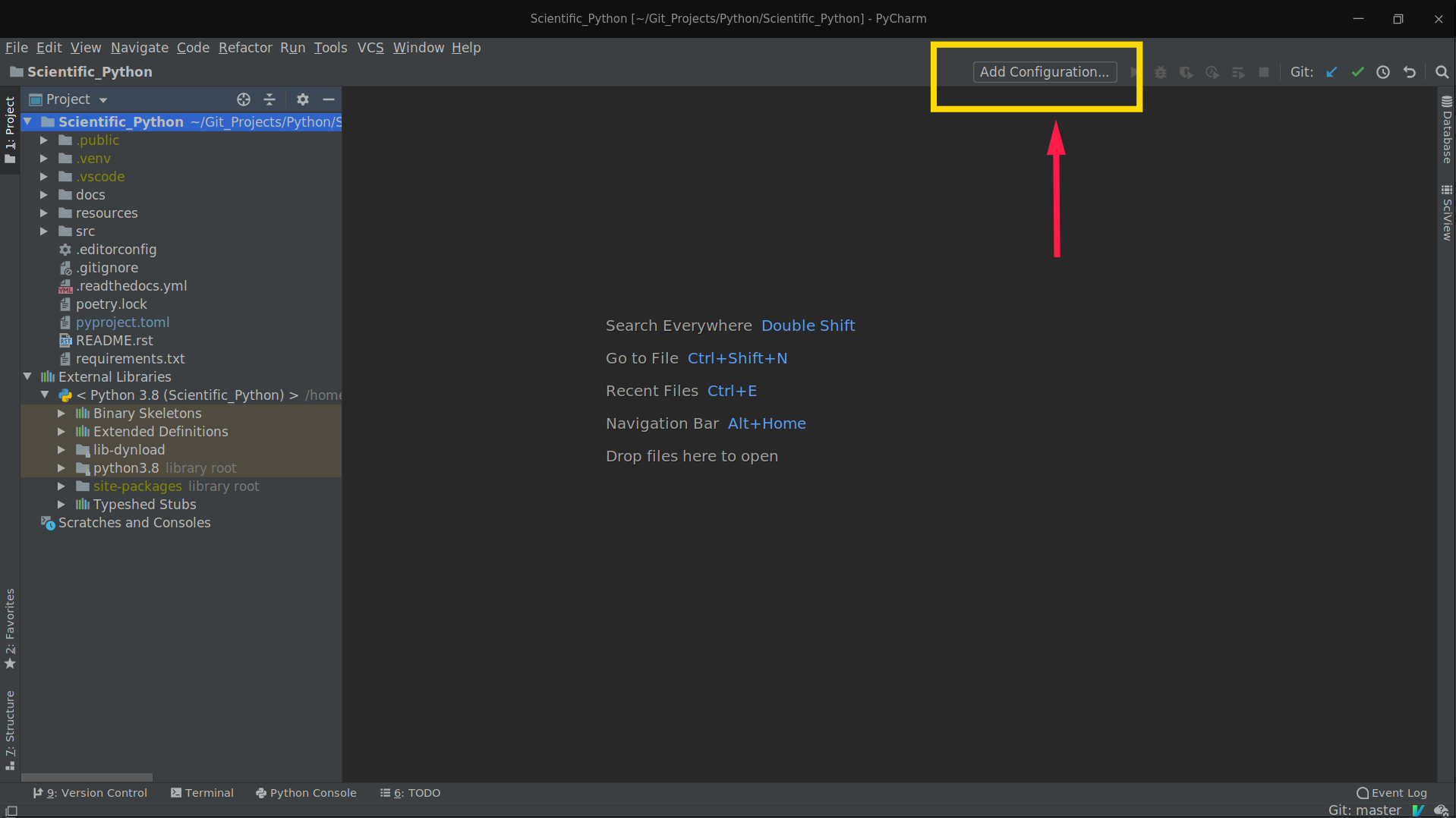Expand the .venv folder
This screenshot has width=1456, height=818.
click(x=44, y=159)
